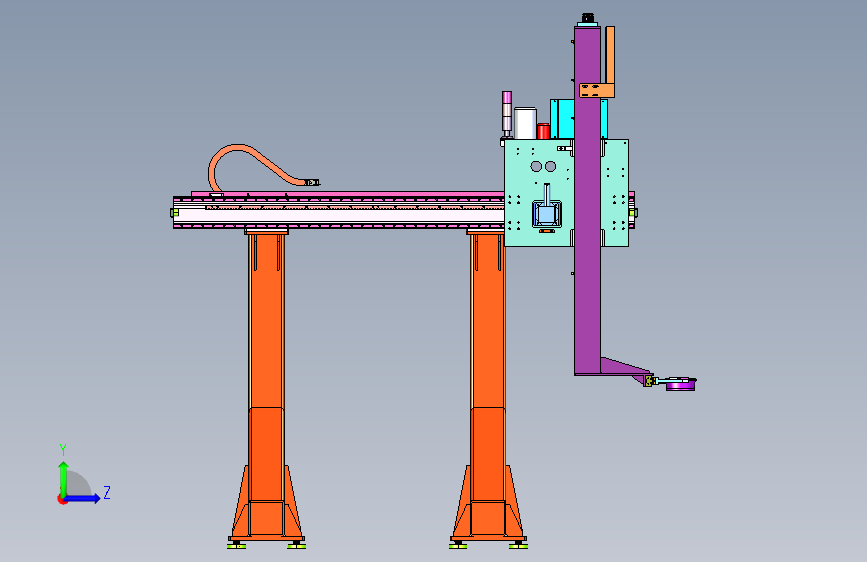Click the red X axis dot on the triad
The width and height of the screenshot is (867, 562).
tap(62, 499)
